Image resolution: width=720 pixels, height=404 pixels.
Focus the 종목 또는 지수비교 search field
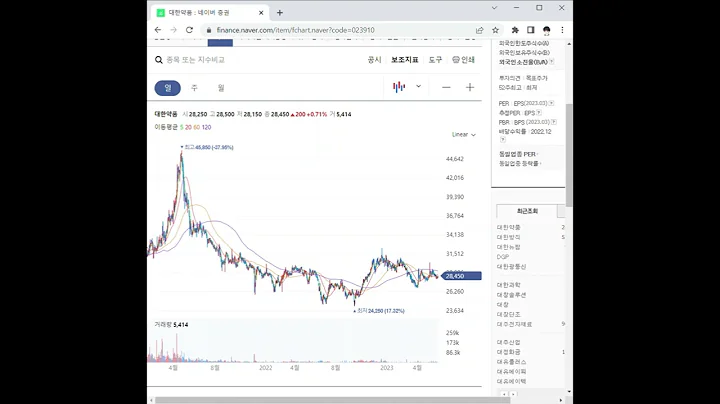pyautogui.click(x=196, y=60)
